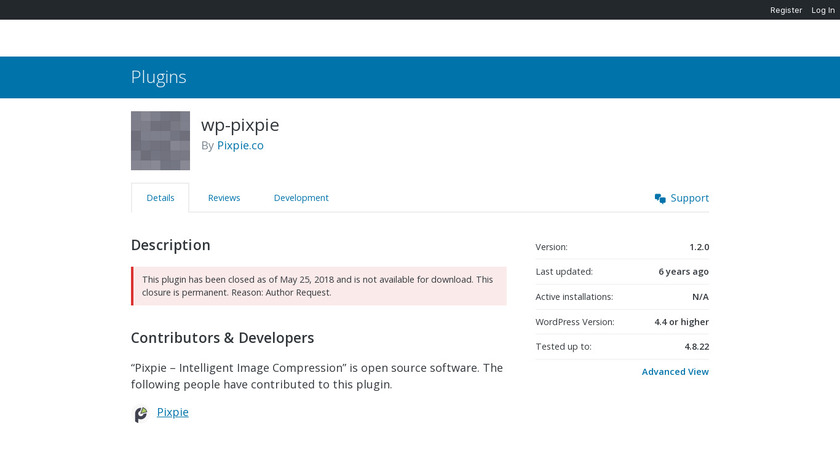
Task: Click the wp-pixpie plugin thumbnail icon
Action: click(160, 140)
